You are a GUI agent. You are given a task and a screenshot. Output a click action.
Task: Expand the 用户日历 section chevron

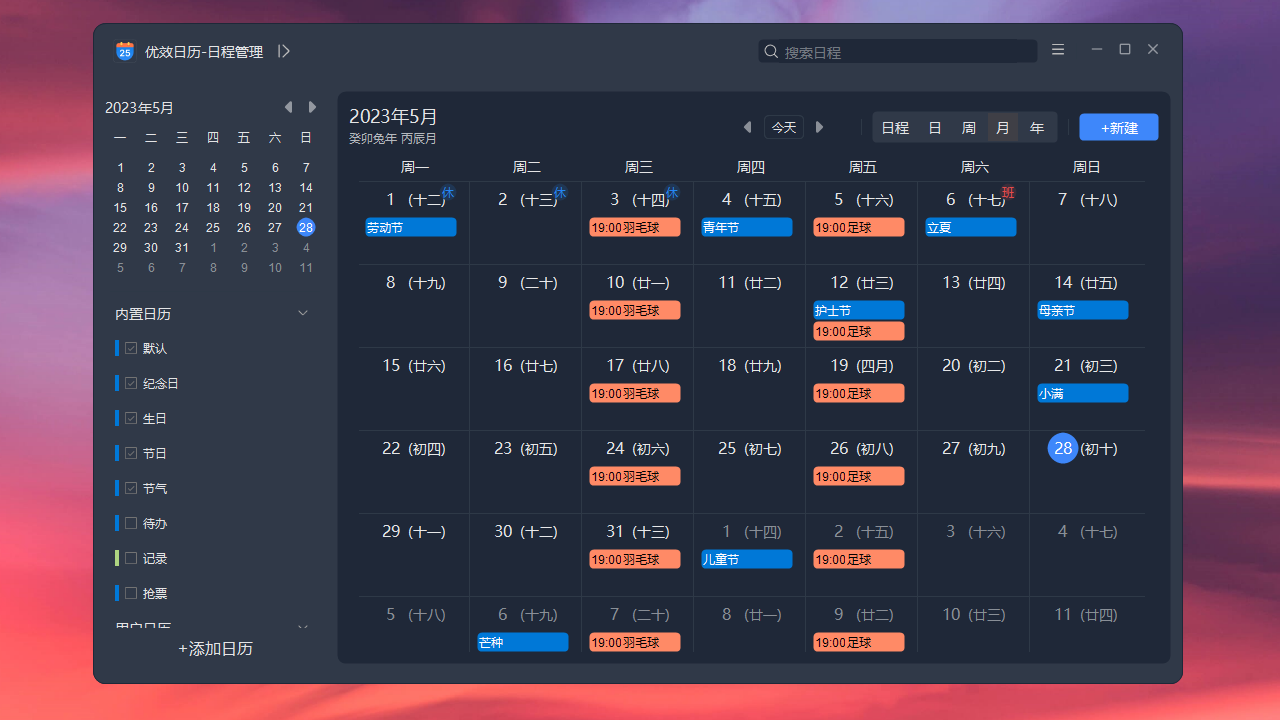[x=303, y=627]
